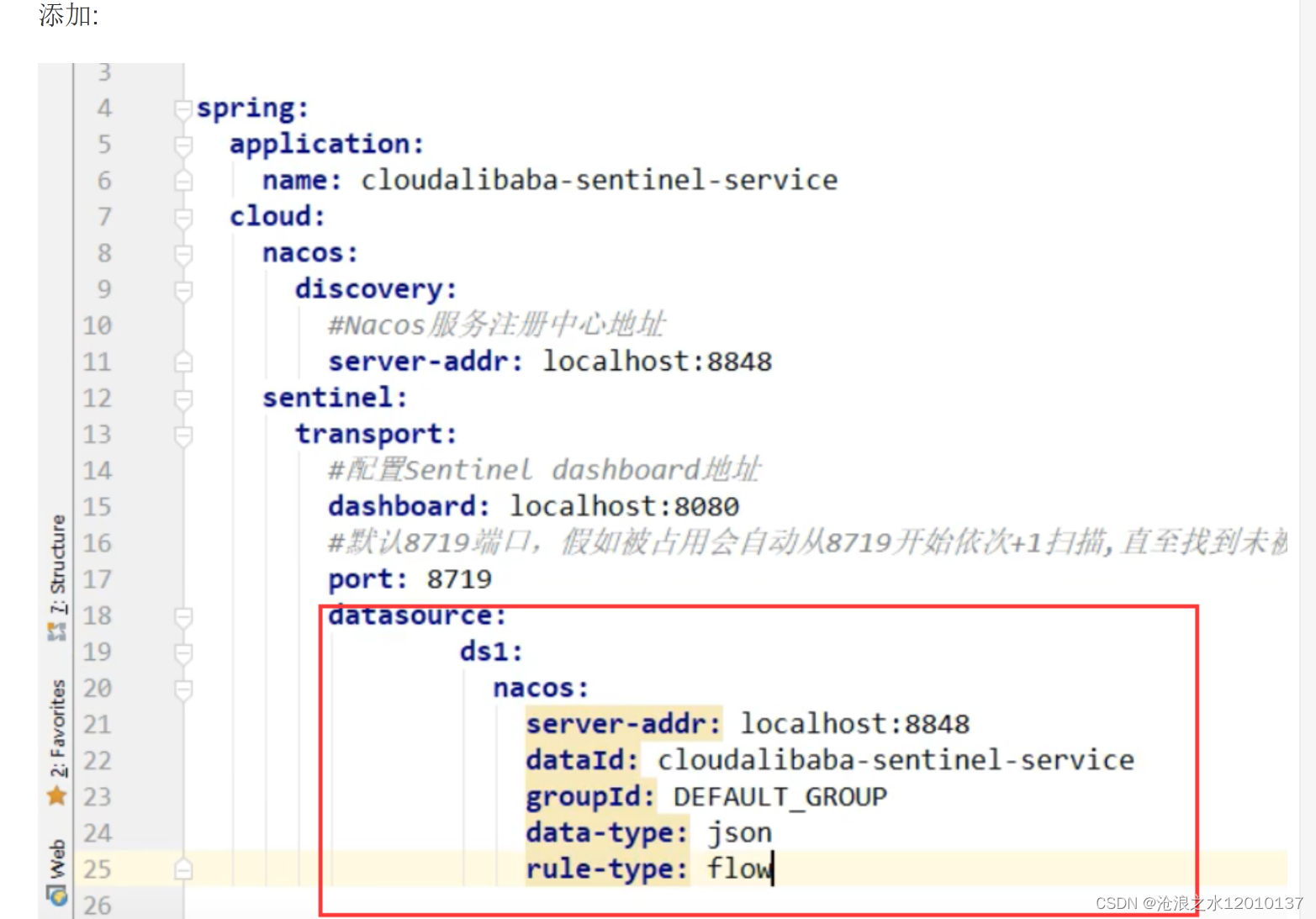1316x919 pixels.
Task: Click 'localhost:8848' on line 21
Action: [855, 724]
